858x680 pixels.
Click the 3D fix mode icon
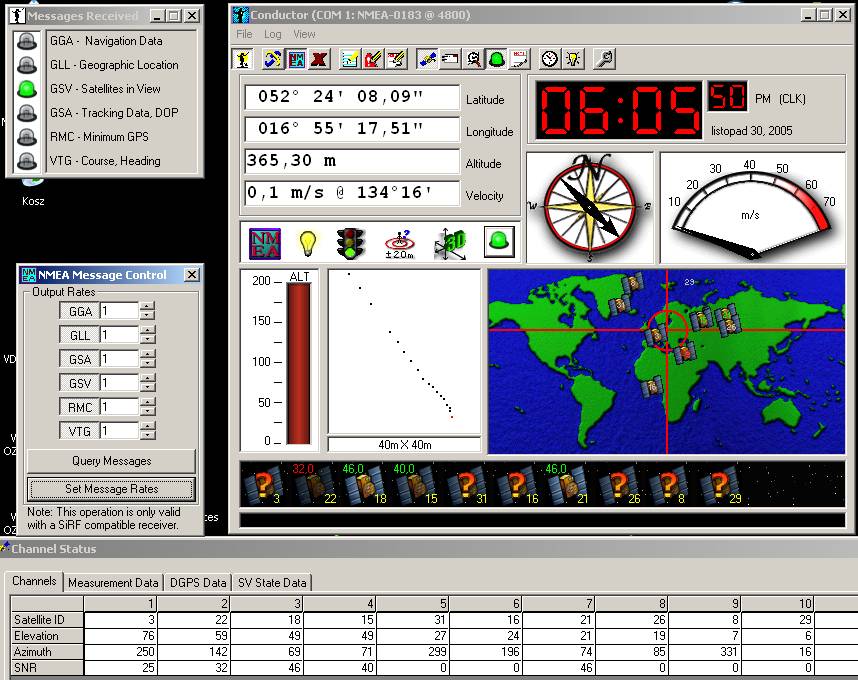point(449,243)
